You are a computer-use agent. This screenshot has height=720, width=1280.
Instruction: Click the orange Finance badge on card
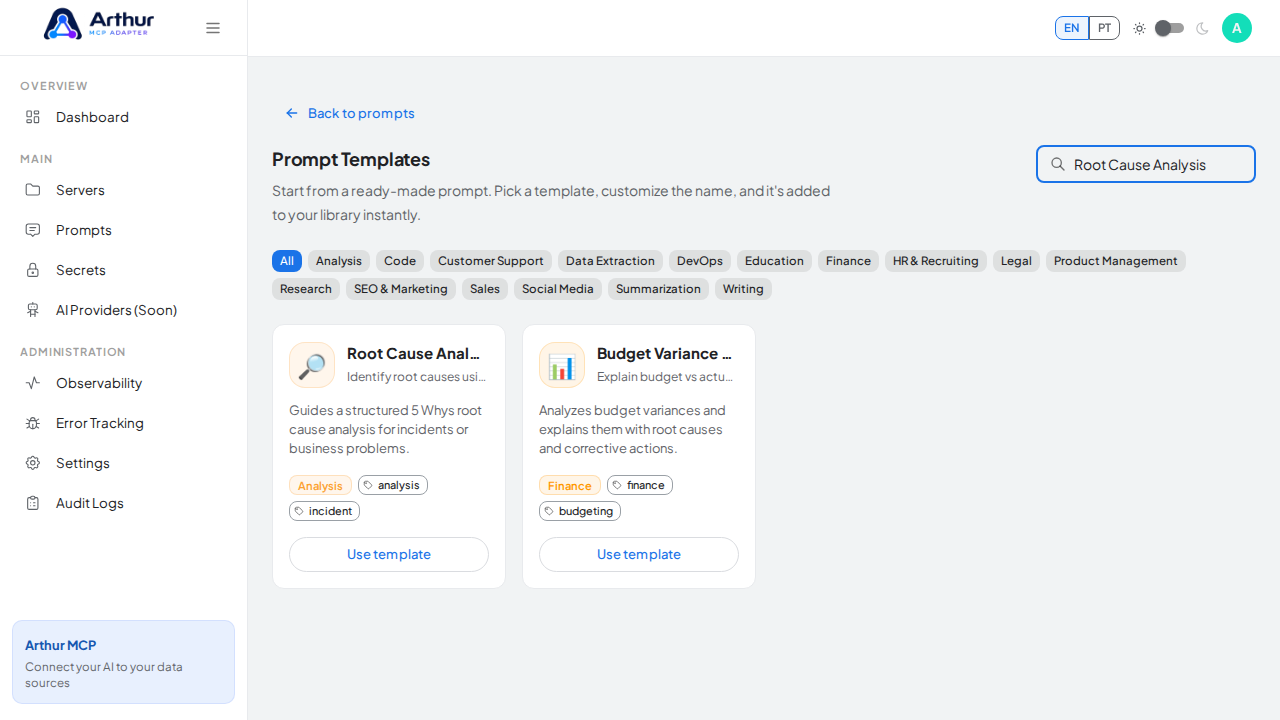point(570,485)
